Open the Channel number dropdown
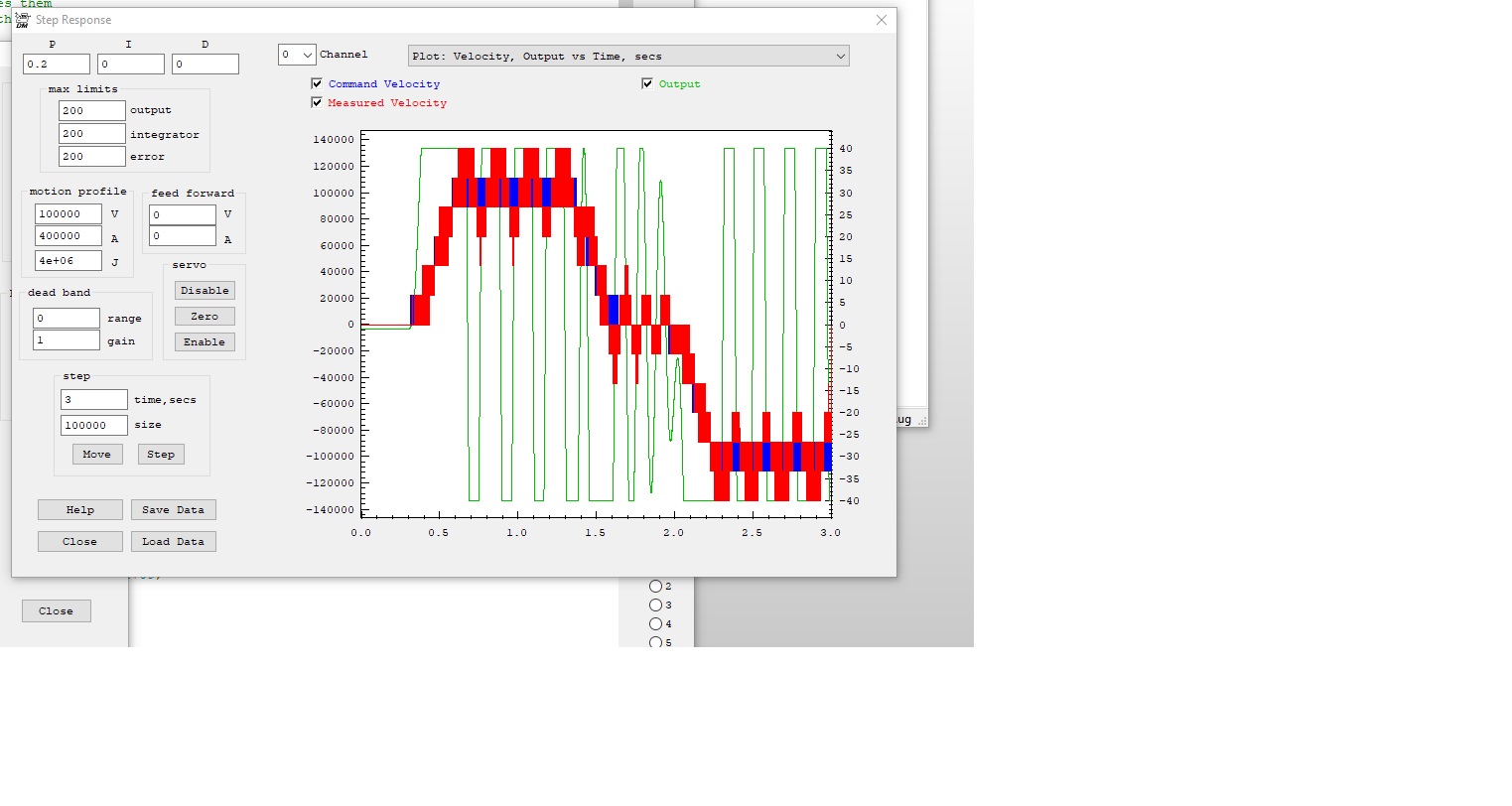 297,55
